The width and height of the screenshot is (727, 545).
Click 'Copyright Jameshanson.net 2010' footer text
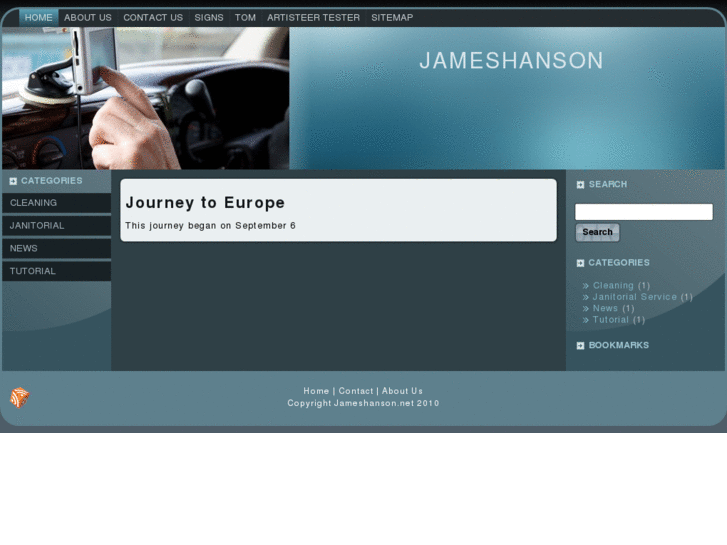click(x=363, y=404)
